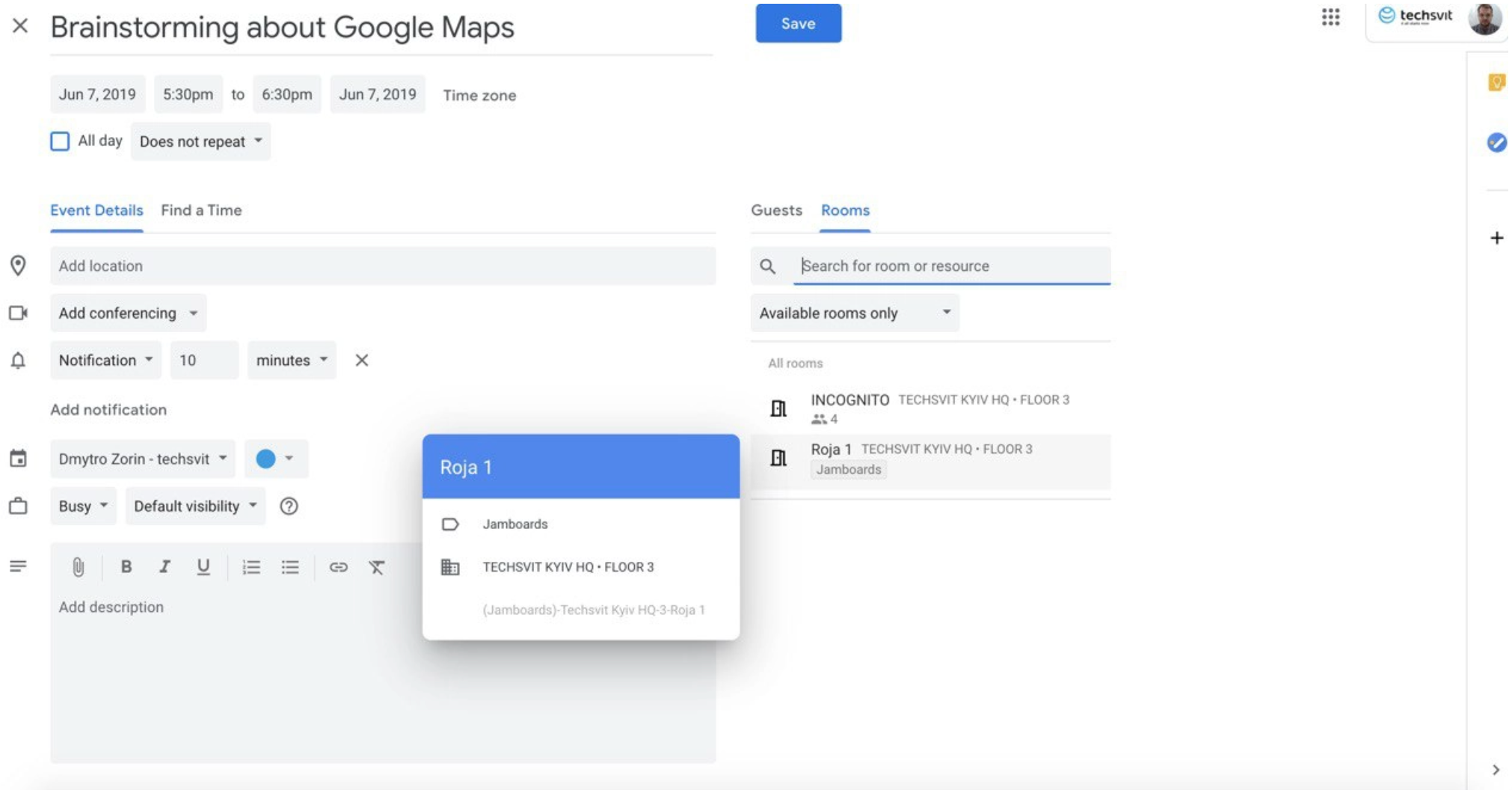This screenshot has width=1512, height=790.
Task: Collapse side panel with bottom chevron
Action: [1496, 769]
